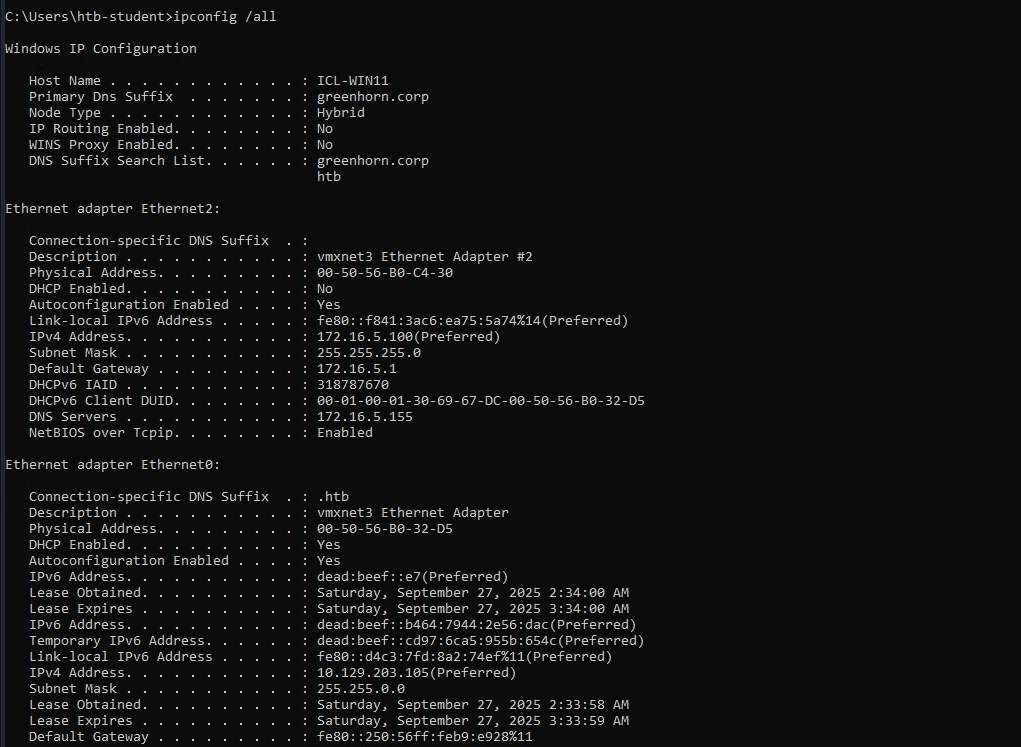The width and height of the screenshot is (1021, 747).
Task: Click the vmxnet3 Ethernet Adapter #2 description
Action: point(424,257)
